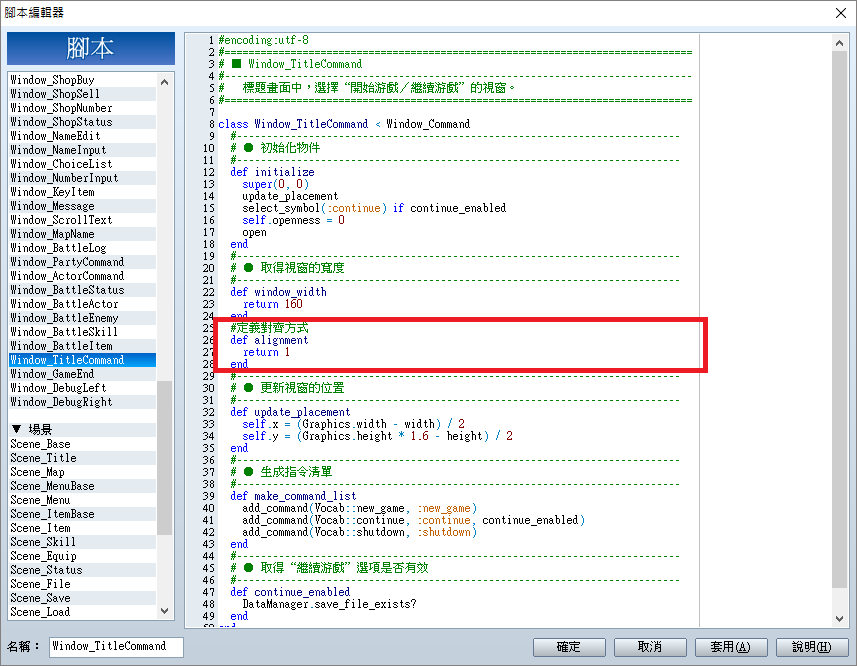Select the Window_BattleLog script
857x666 pixels.
(x=83, y=248)
